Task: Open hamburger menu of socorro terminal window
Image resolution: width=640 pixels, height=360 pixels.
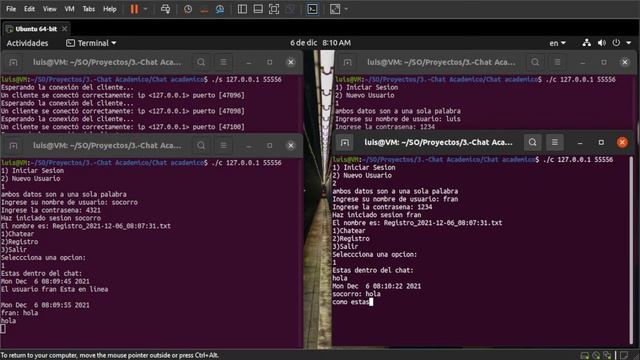Action: 223,146
